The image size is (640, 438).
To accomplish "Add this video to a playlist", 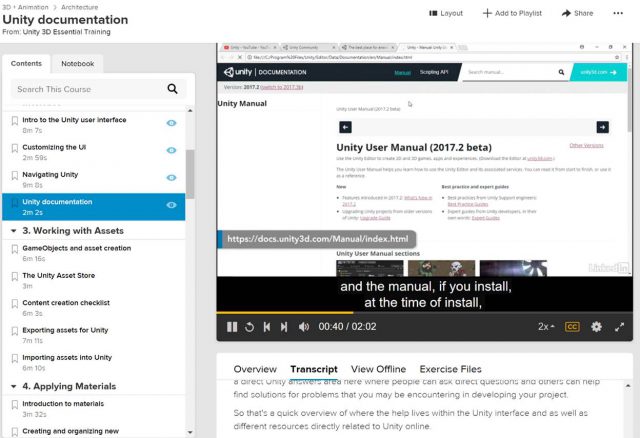I will tap(512, 13).
